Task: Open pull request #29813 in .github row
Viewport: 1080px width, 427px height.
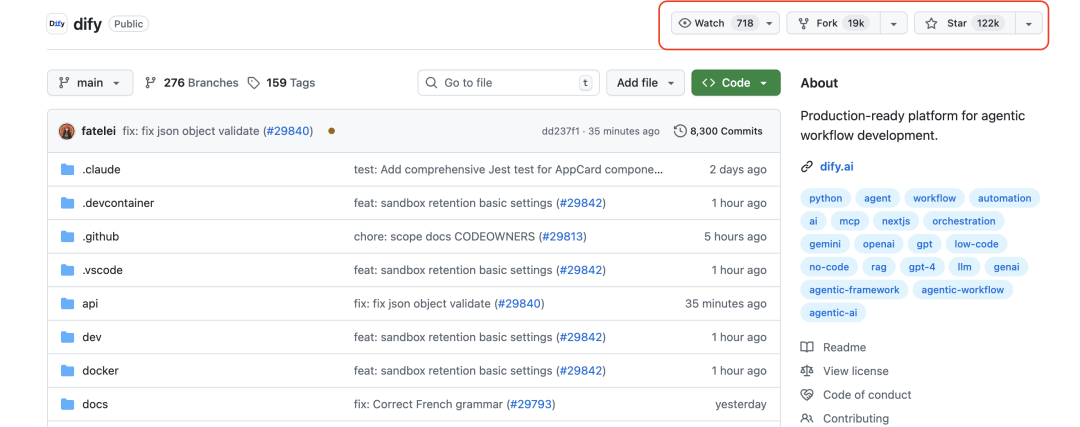Action: click(562, 236)
